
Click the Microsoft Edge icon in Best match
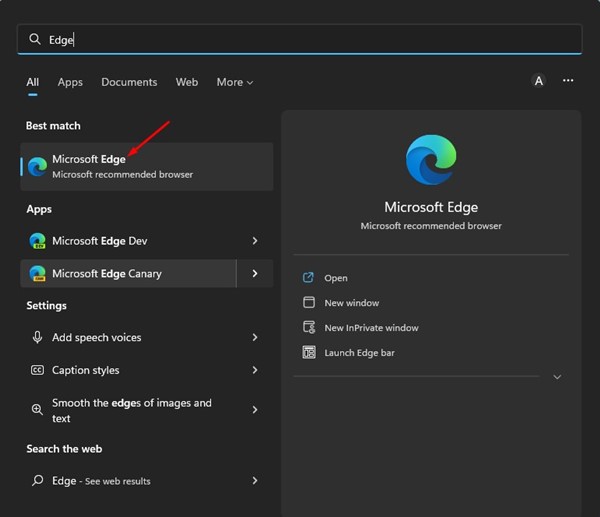(38, 166)
